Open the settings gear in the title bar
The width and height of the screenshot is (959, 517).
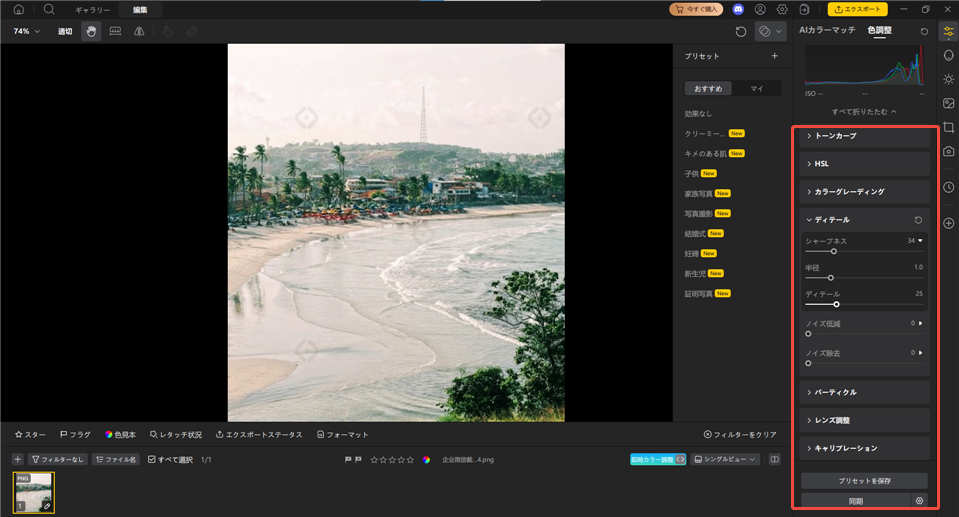782,9
